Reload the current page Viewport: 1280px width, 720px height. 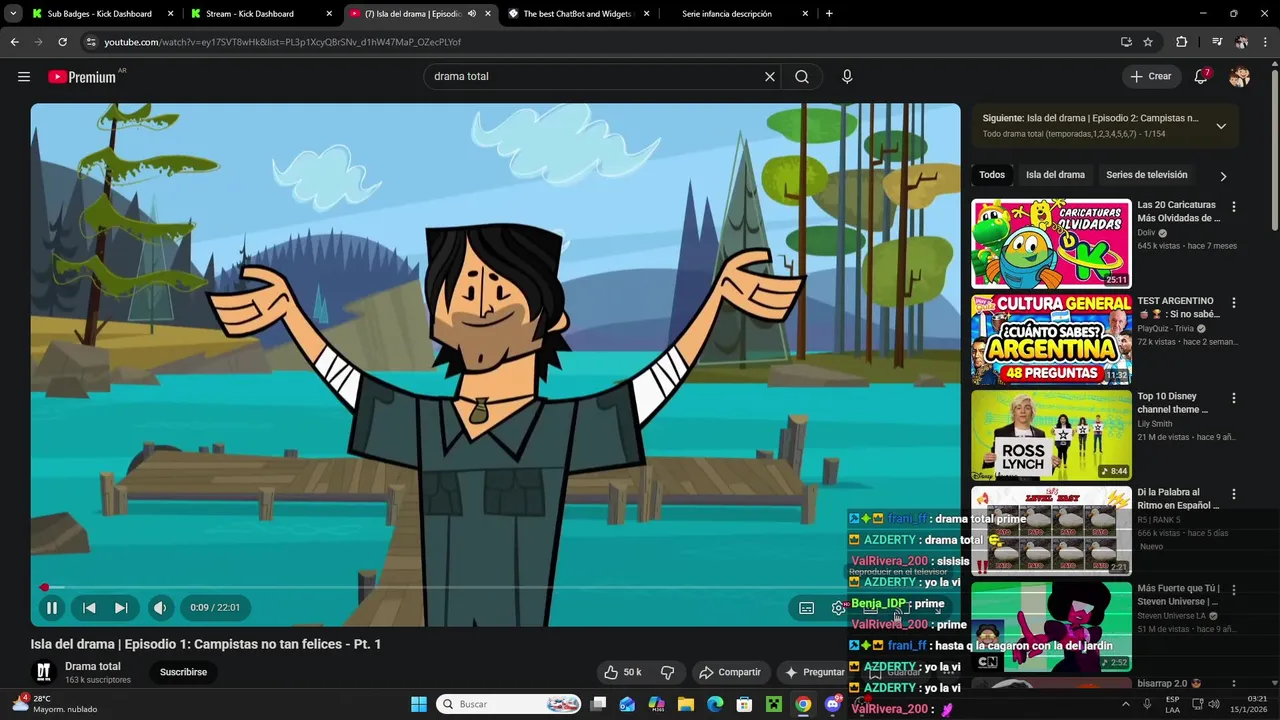62,42
